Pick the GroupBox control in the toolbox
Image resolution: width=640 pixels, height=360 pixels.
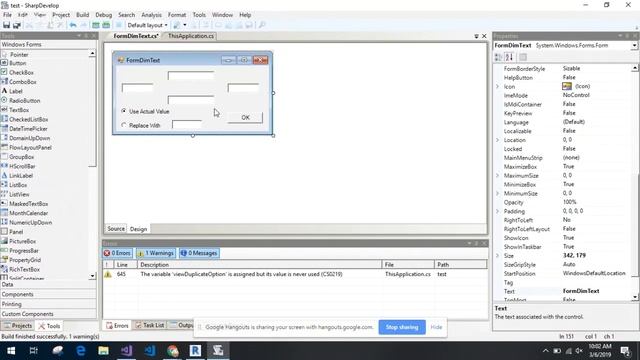click(x=22, y=157)
